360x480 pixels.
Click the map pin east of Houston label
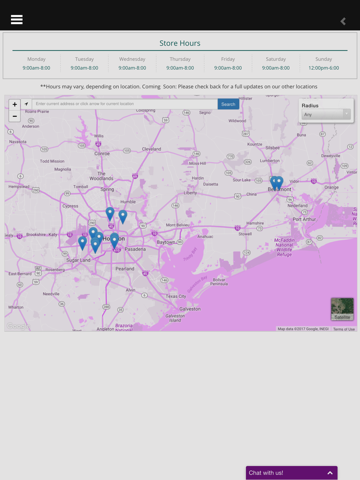[114, 241]
